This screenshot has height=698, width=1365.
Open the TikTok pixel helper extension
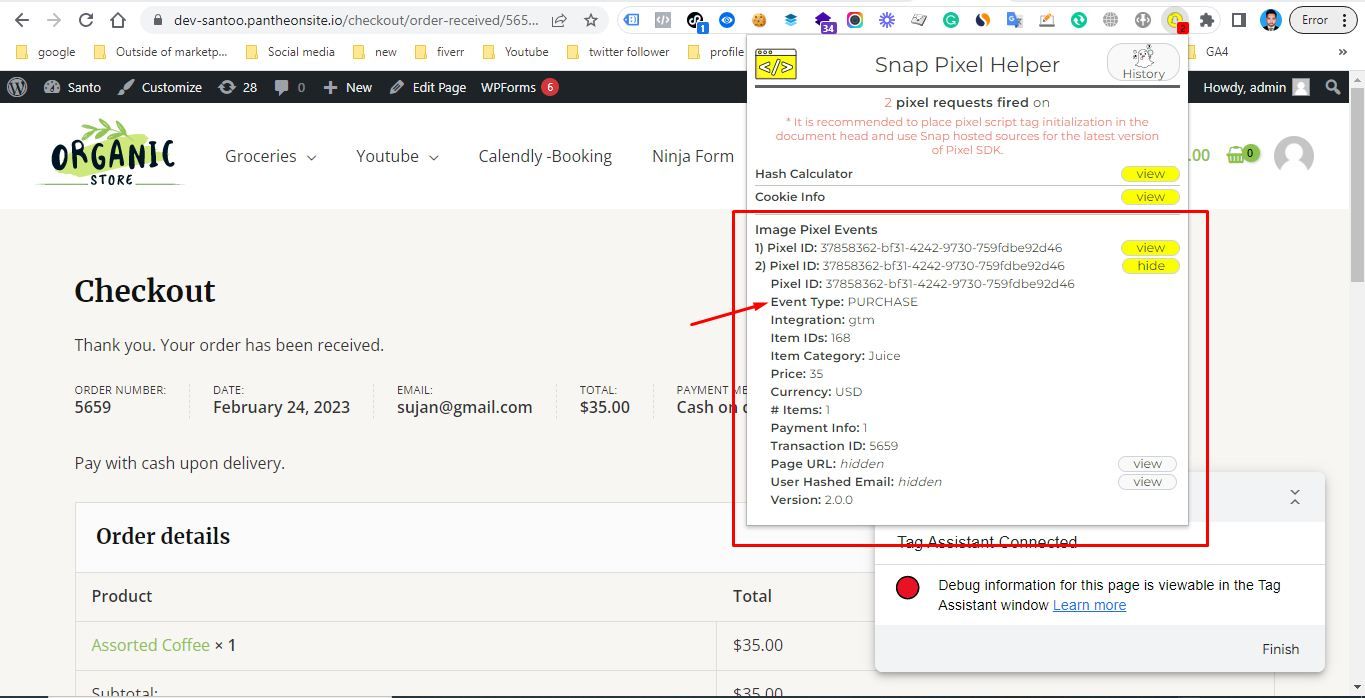tap(695, 20)
